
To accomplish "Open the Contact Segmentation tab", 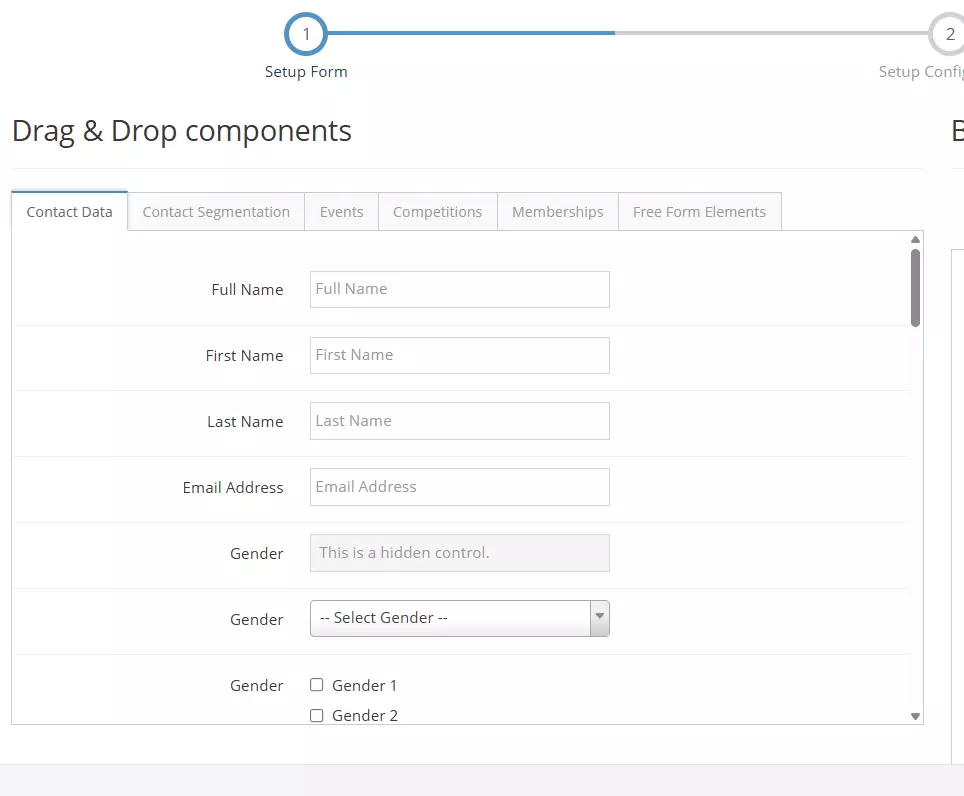I will (x=216, y=212).
